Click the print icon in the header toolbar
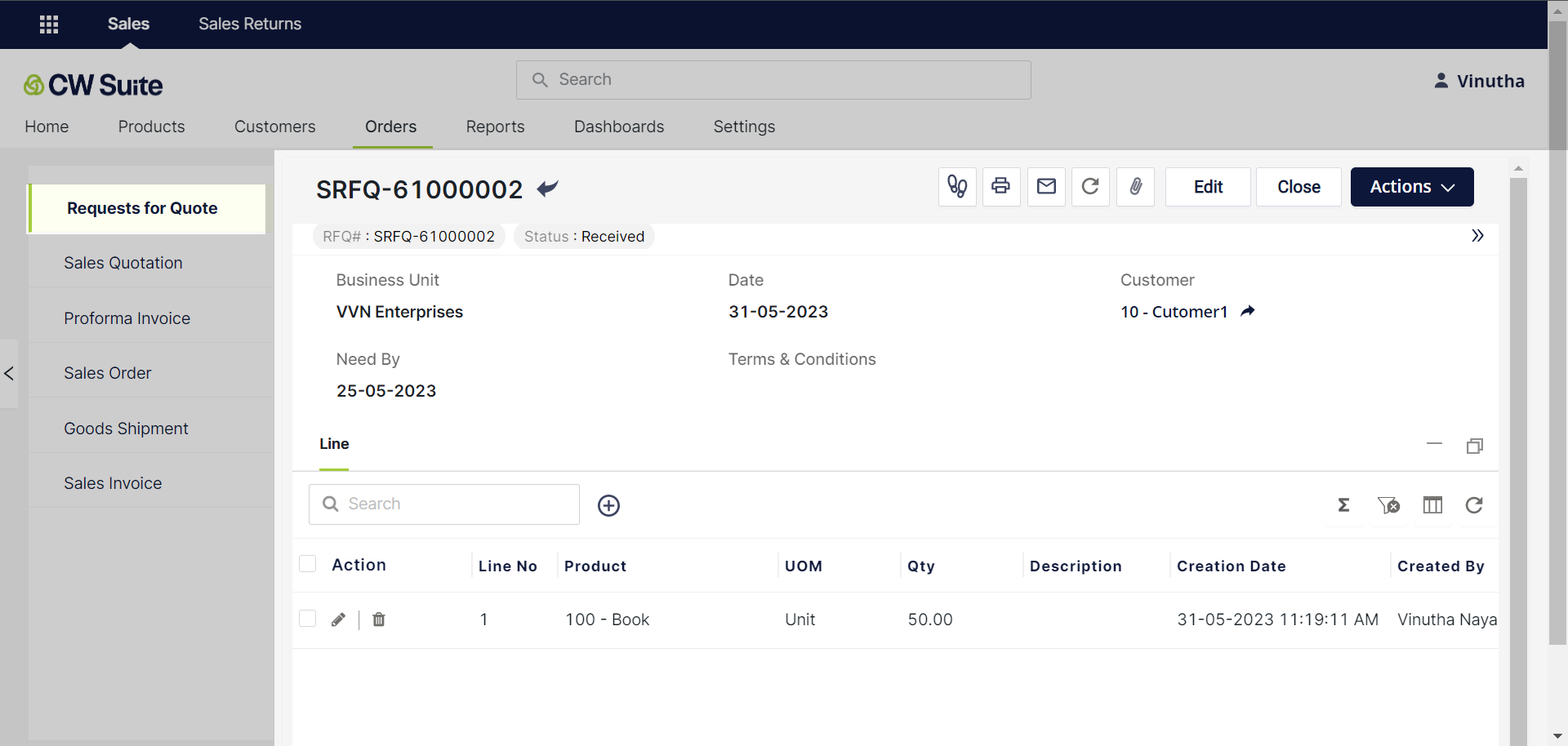 1000,187
